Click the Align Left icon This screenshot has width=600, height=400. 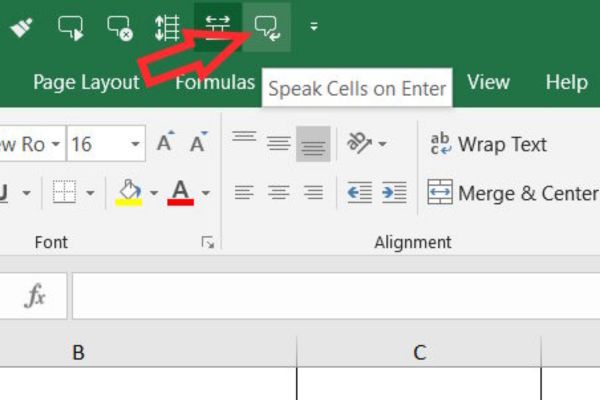(244, 192)
